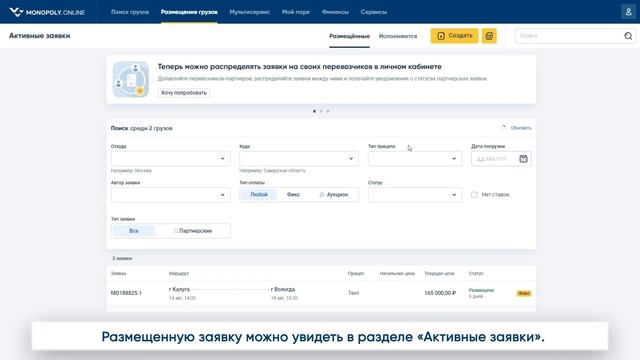This screenshot has width=640, height=360.
Task: Go to second banner carousel dot
Action: (x=321, y=111)
